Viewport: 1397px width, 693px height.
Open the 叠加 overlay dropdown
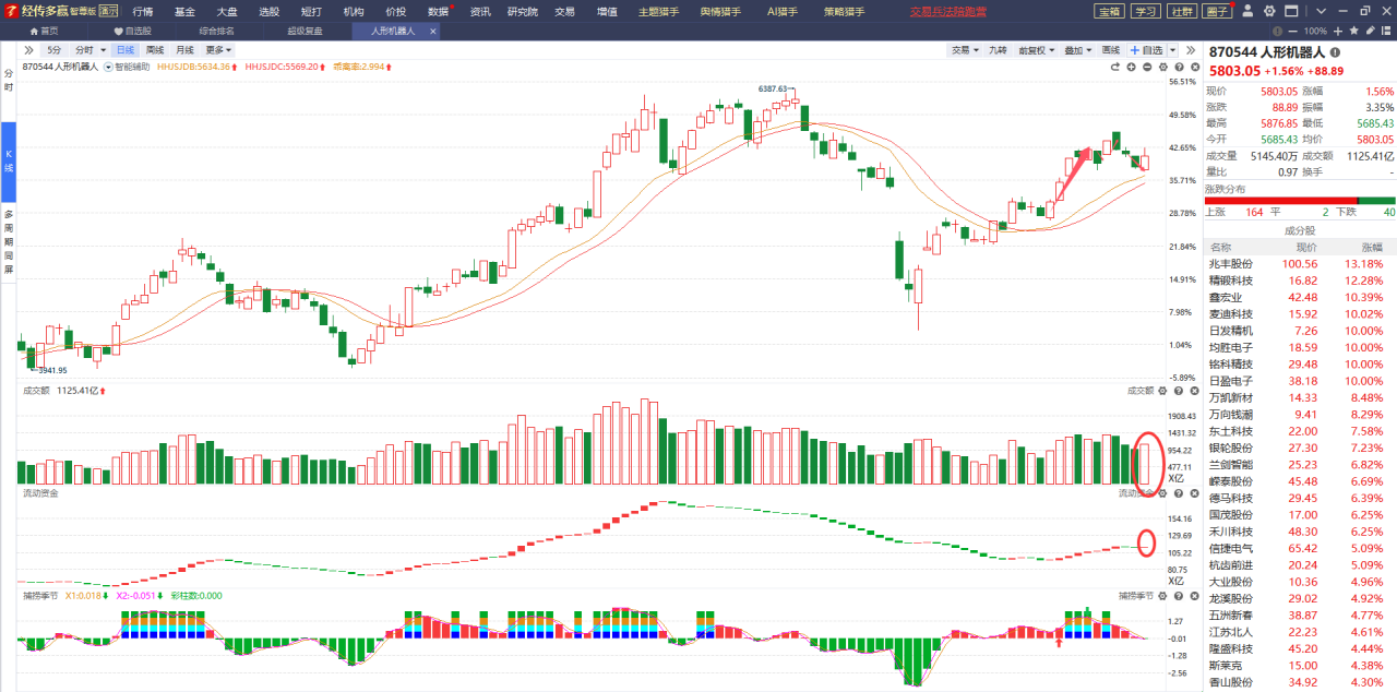pyautogui.click(x=1077, y=50)
